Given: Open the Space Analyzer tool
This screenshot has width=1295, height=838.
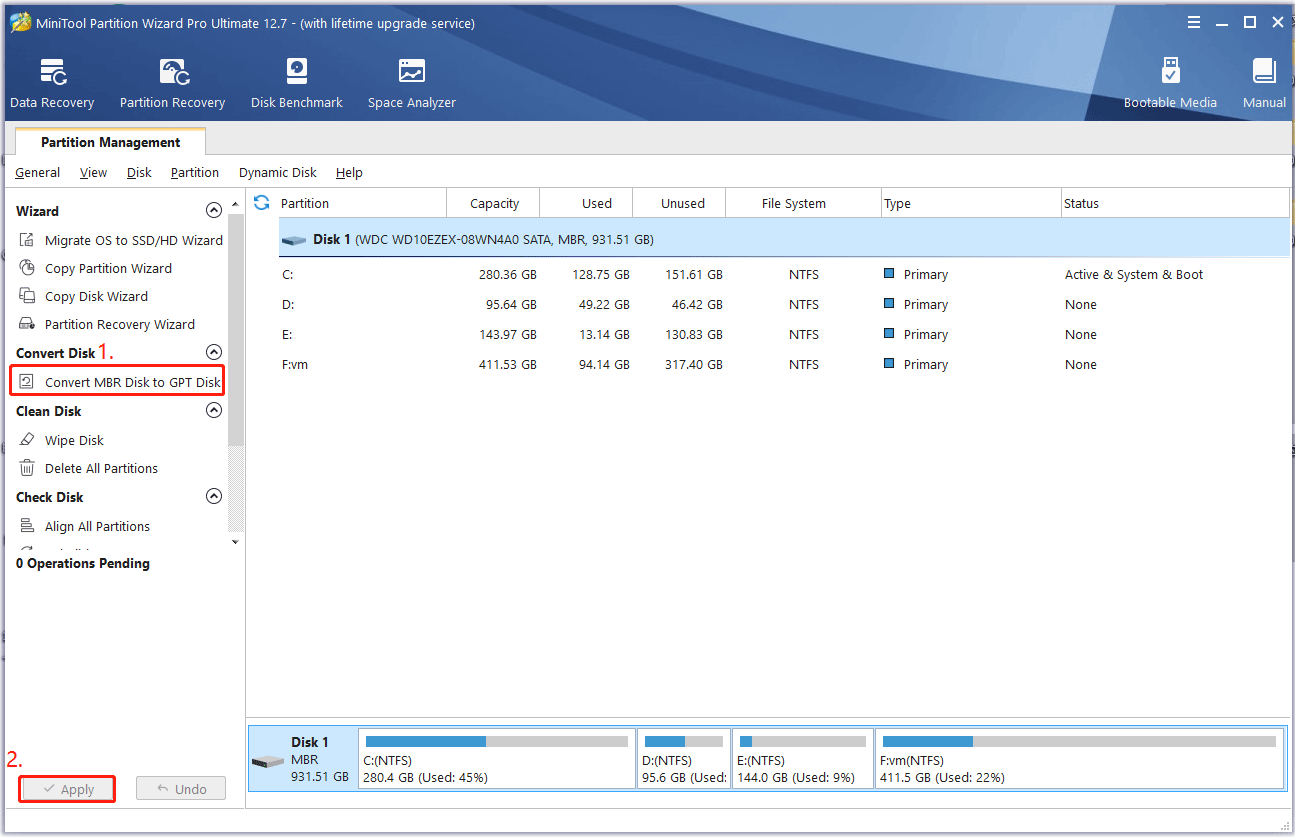Looking at the screenshot, I should coord(411,84).
